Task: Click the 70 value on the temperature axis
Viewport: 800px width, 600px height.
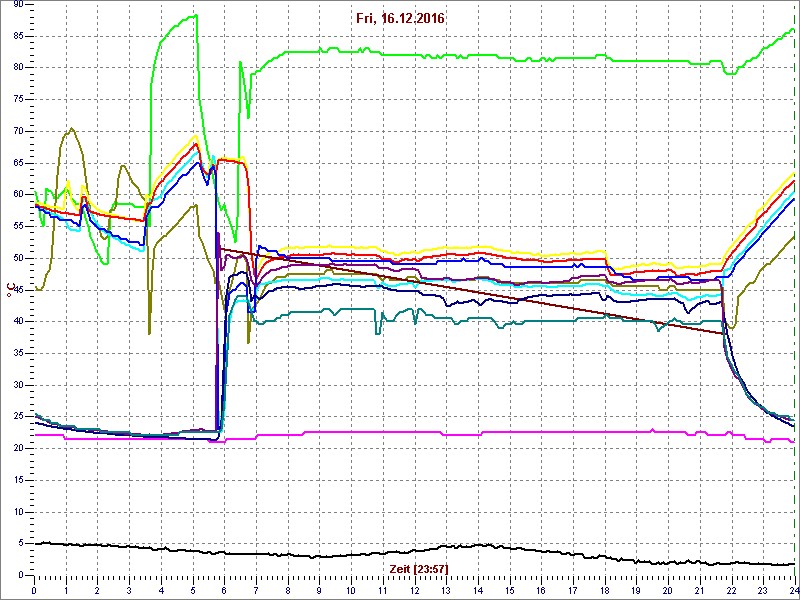Action: [19, 130]
